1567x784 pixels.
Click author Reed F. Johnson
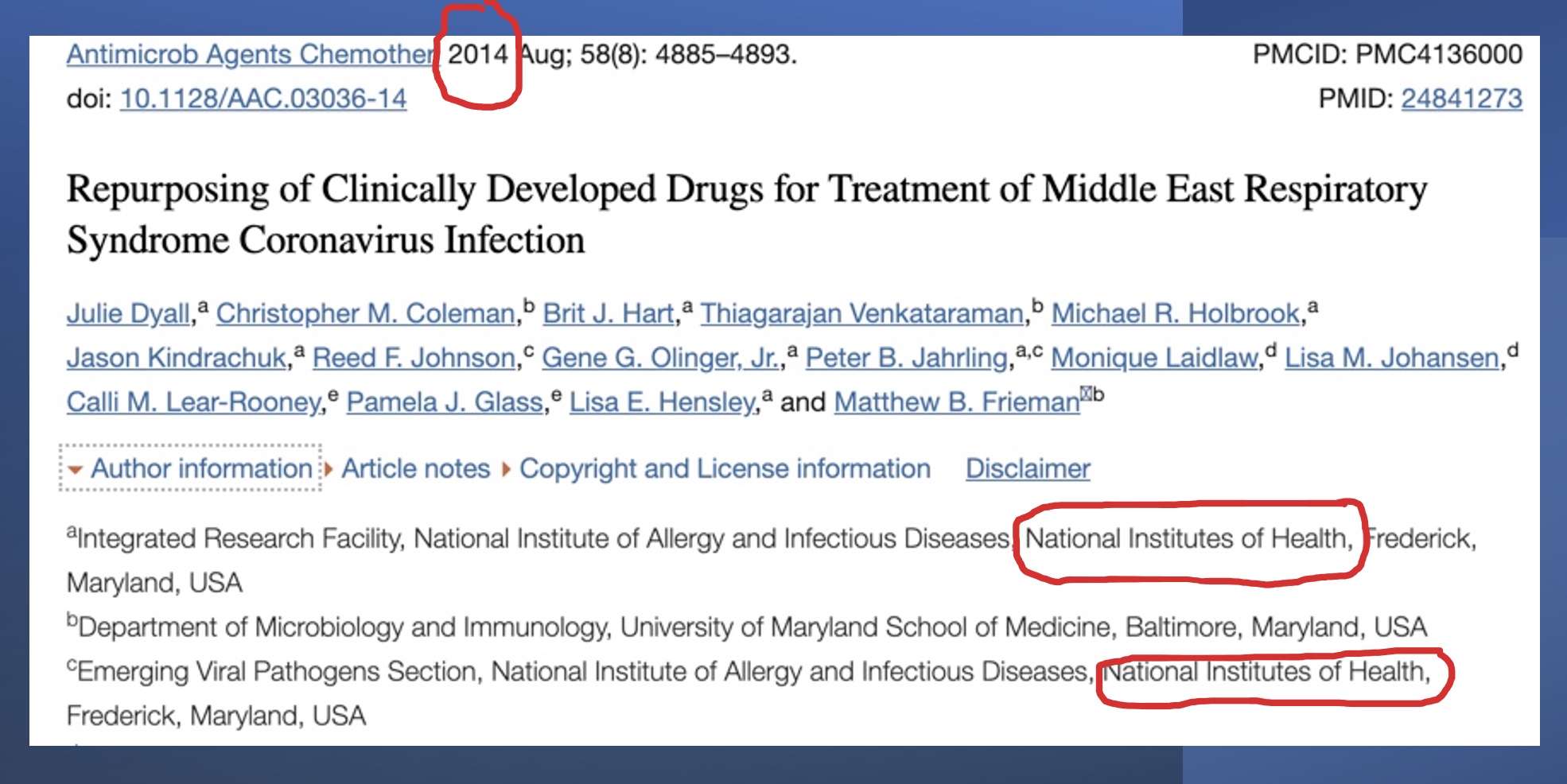point(414,358)
